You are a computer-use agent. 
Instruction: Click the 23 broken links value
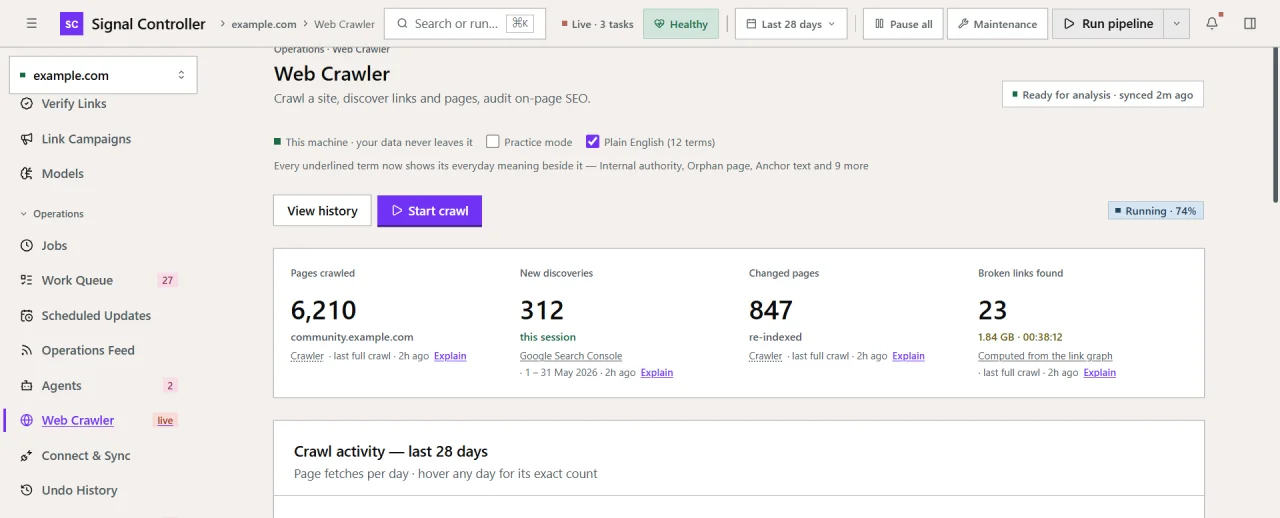tap(993, 310)
